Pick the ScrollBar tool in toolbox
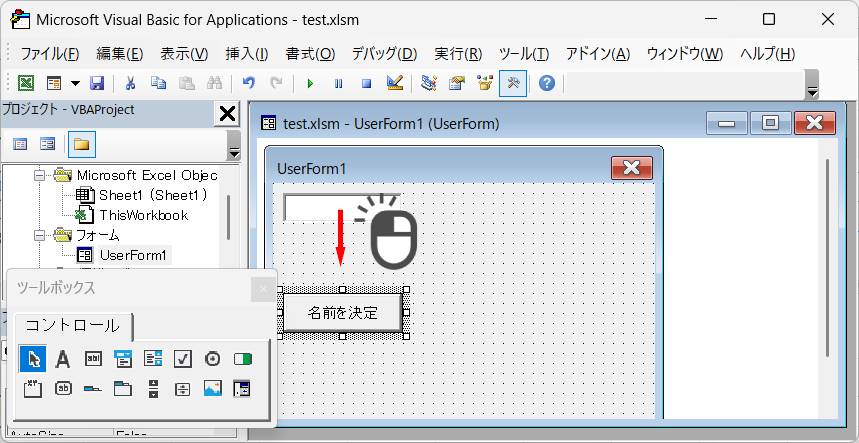Image resolution: width=859 pixels, height=443 pixels. pos(153,388)
